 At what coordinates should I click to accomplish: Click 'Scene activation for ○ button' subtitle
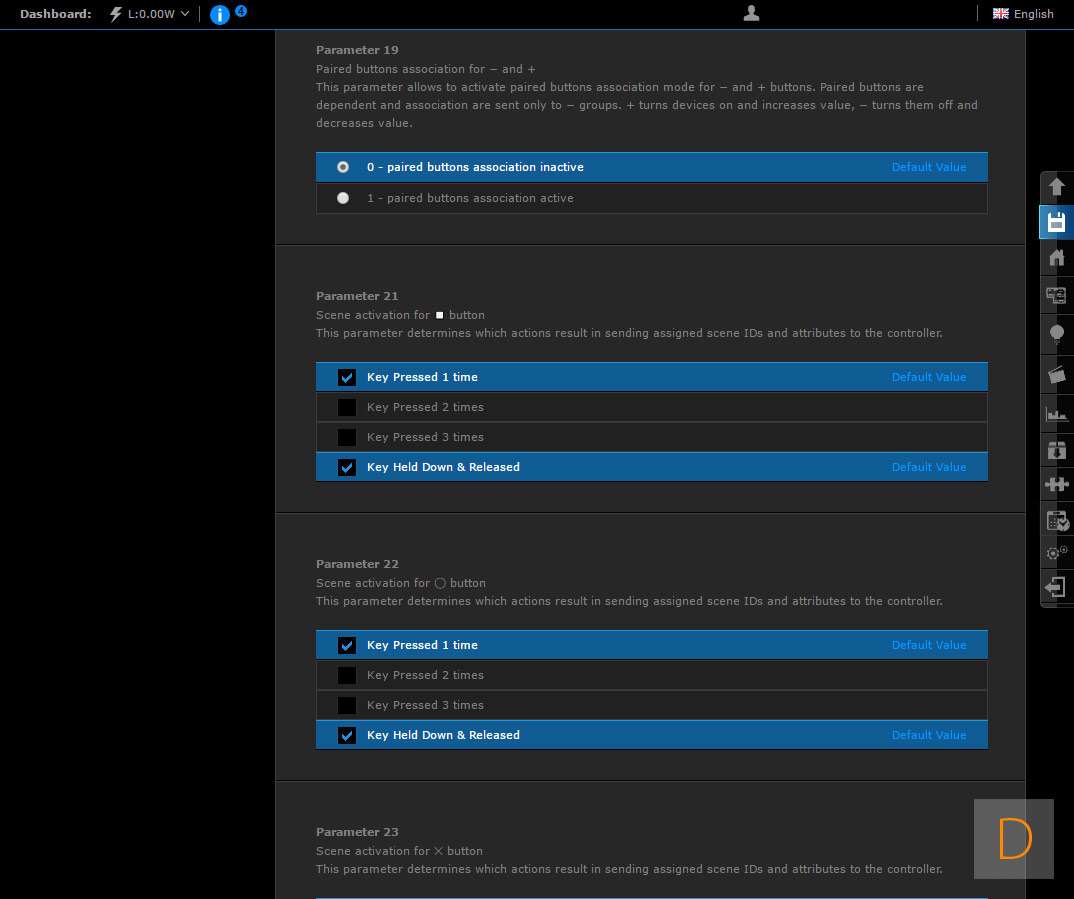(x=401, y=583)
